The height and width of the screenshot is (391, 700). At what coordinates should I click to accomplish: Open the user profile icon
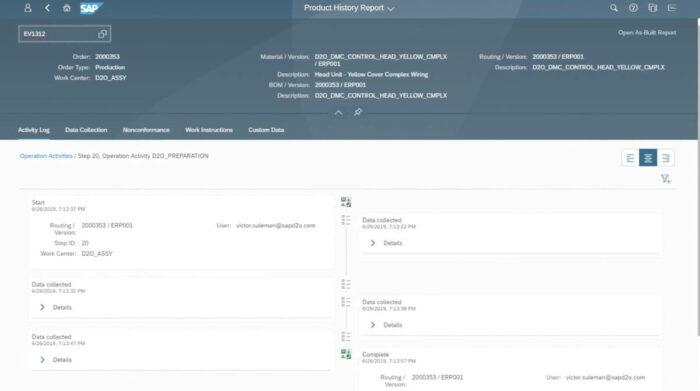point(28,8)
